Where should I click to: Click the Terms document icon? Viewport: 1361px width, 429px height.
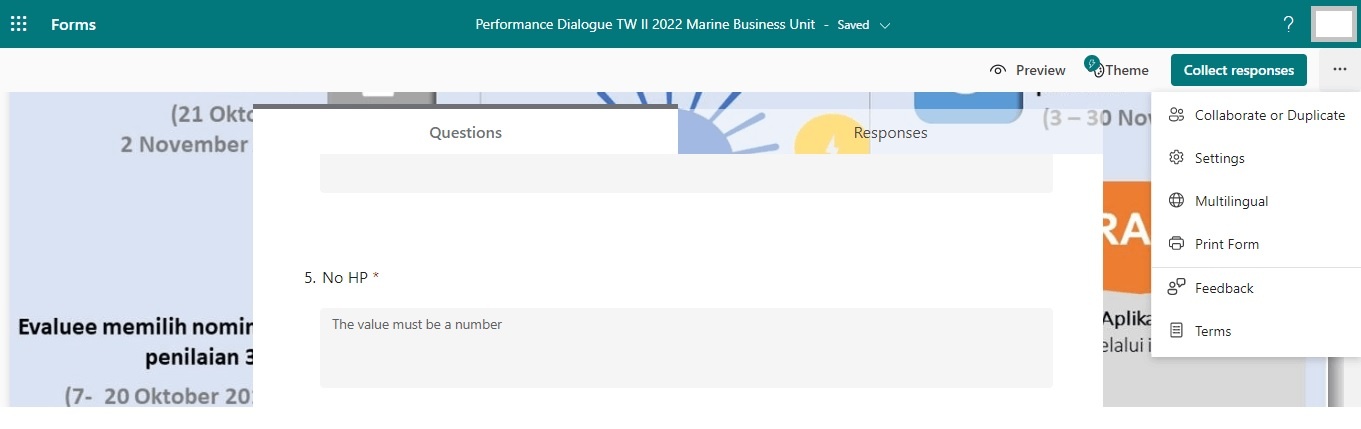[x=1176, y=331]
